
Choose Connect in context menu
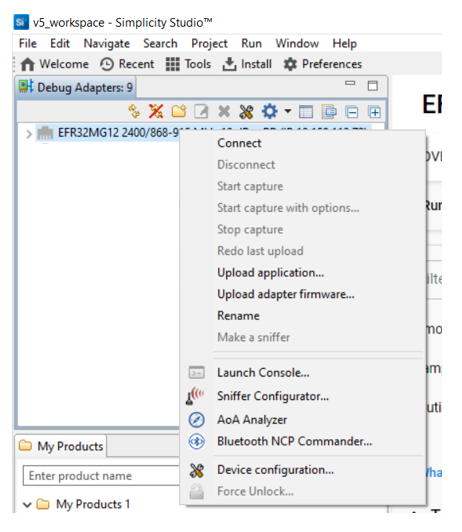(239, 143)
